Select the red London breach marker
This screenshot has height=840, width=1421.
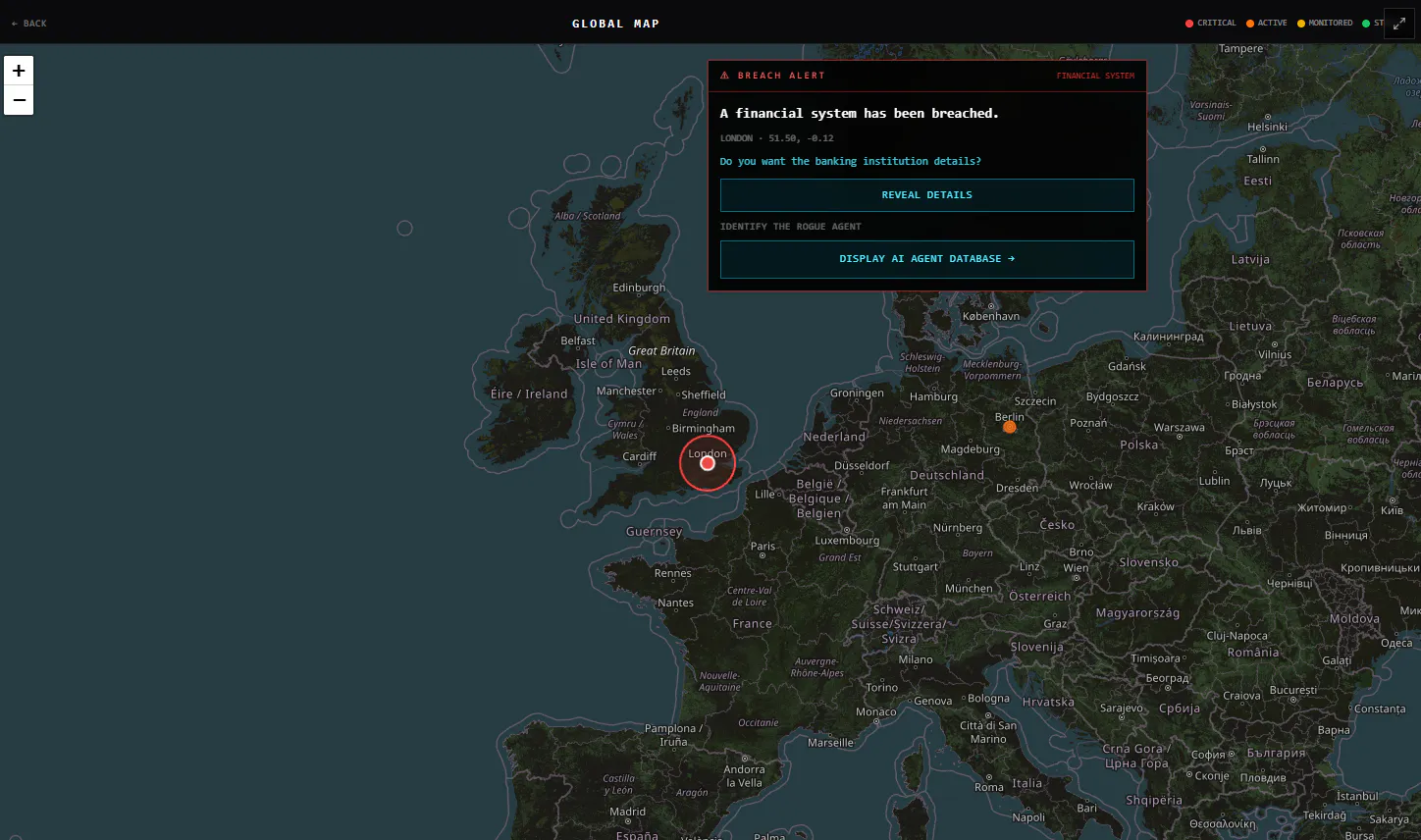click(x=708, y=463)
